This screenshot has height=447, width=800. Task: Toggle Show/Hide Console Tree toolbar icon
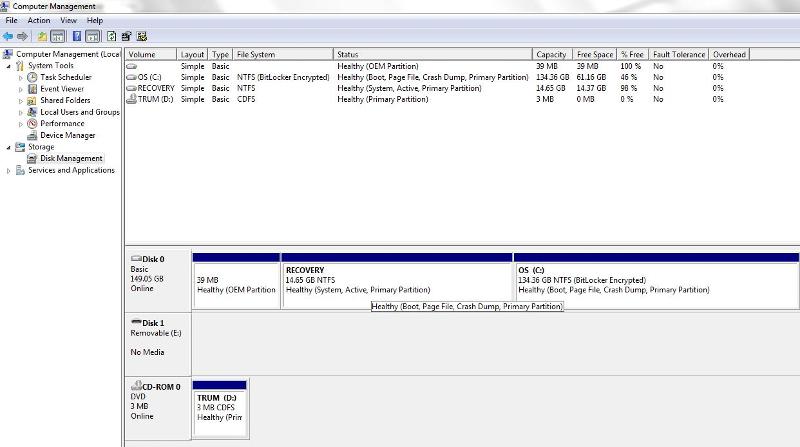(x=58, y=36)
